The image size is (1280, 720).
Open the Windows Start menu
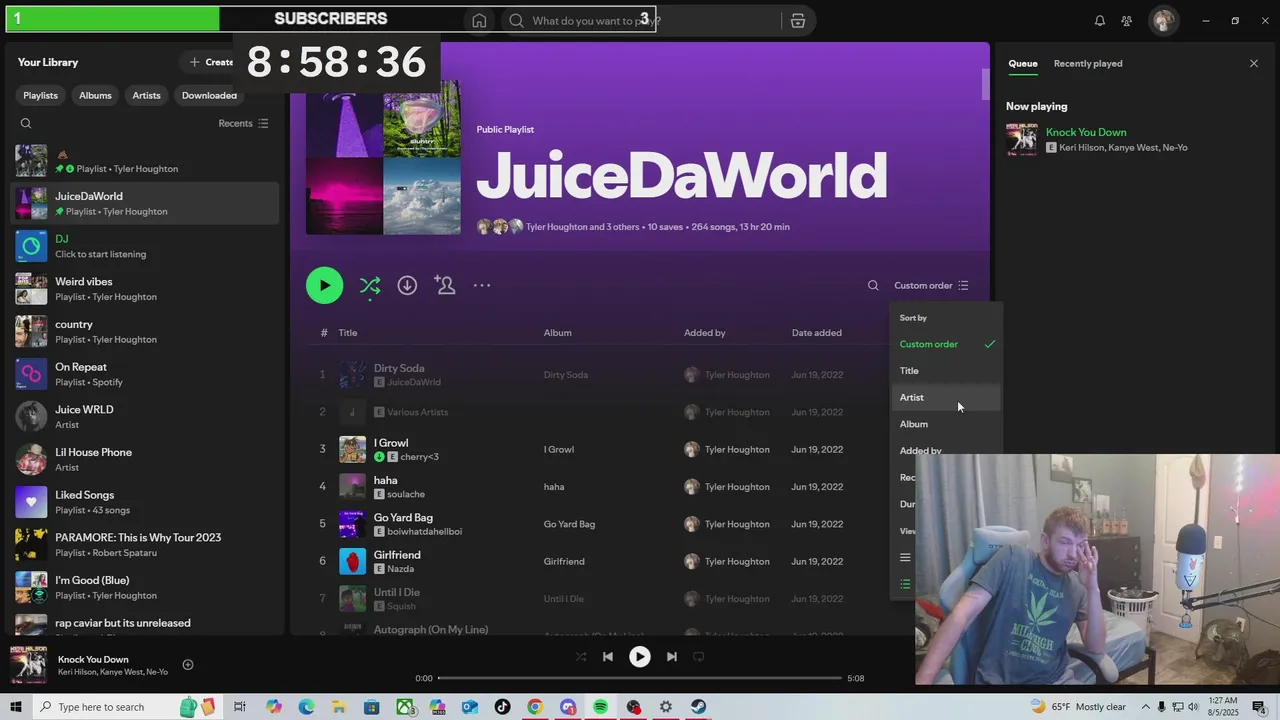(16, 707)
